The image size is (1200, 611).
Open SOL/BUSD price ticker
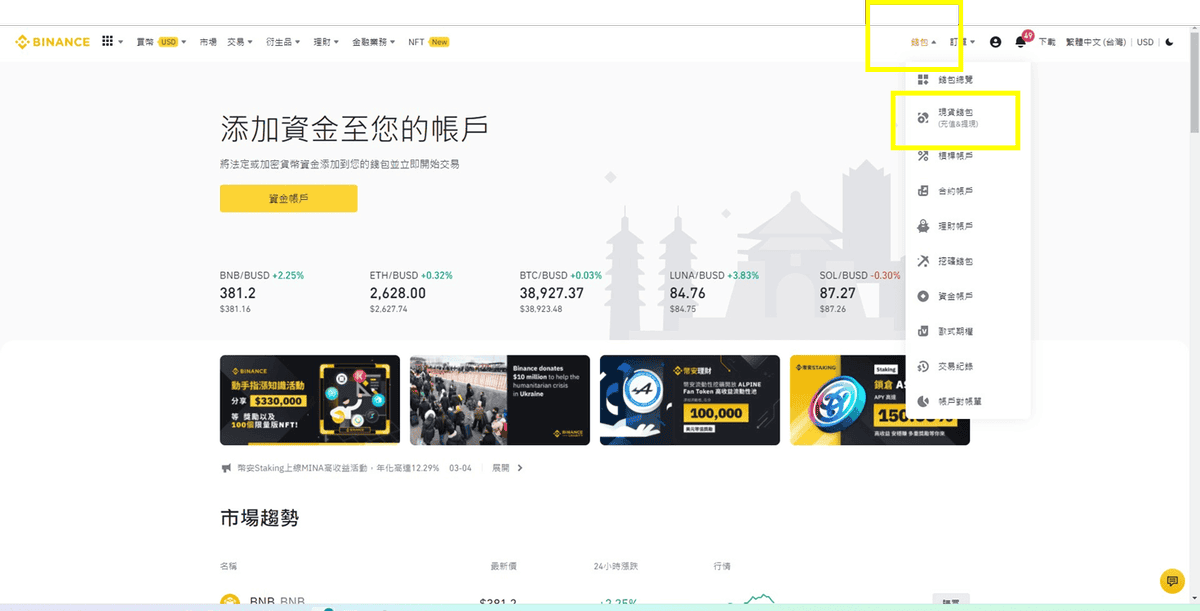click(x=860, y=294)
